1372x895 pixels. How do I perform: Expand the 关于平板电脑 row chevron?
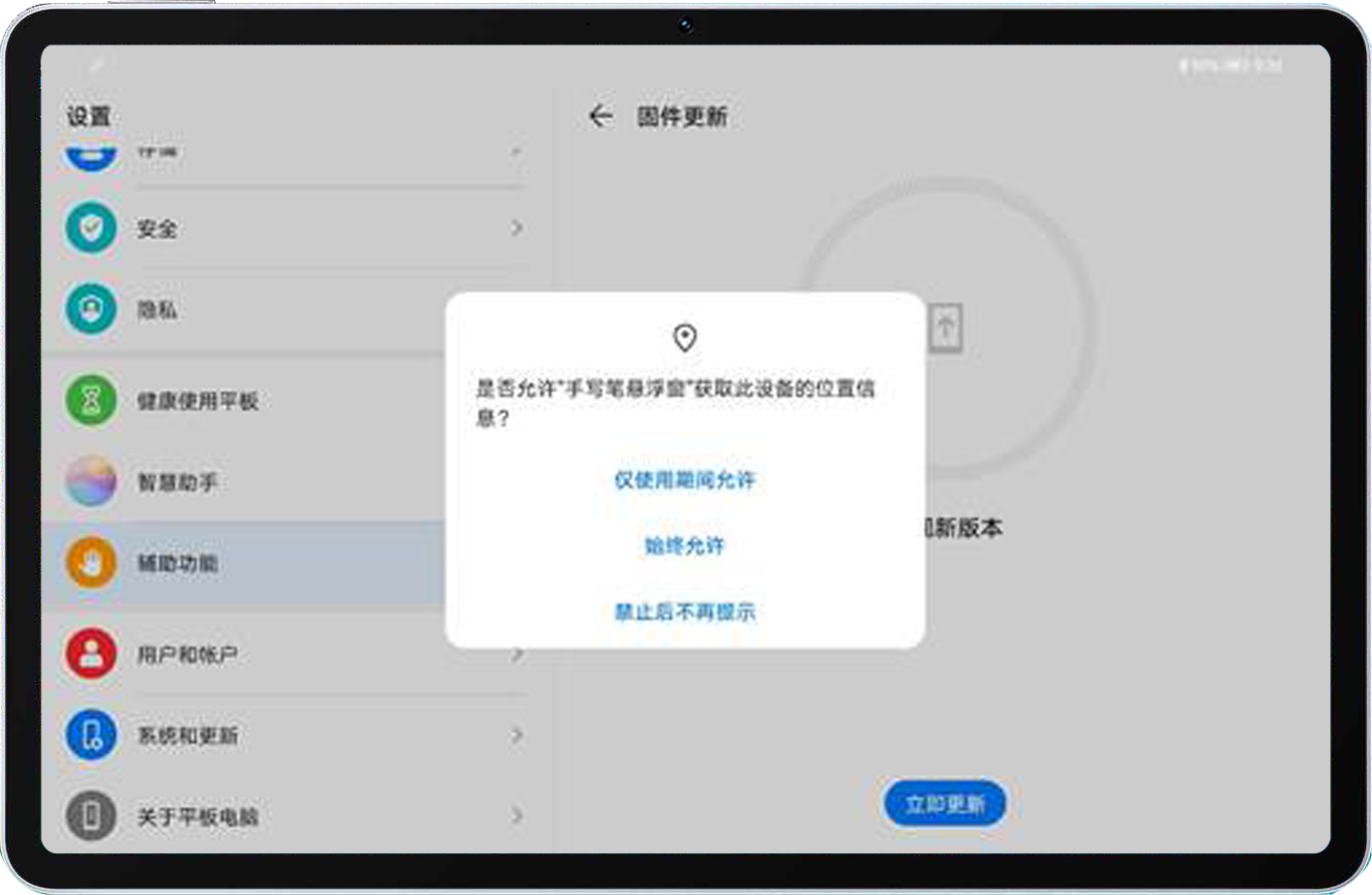[x=517, y=817]
